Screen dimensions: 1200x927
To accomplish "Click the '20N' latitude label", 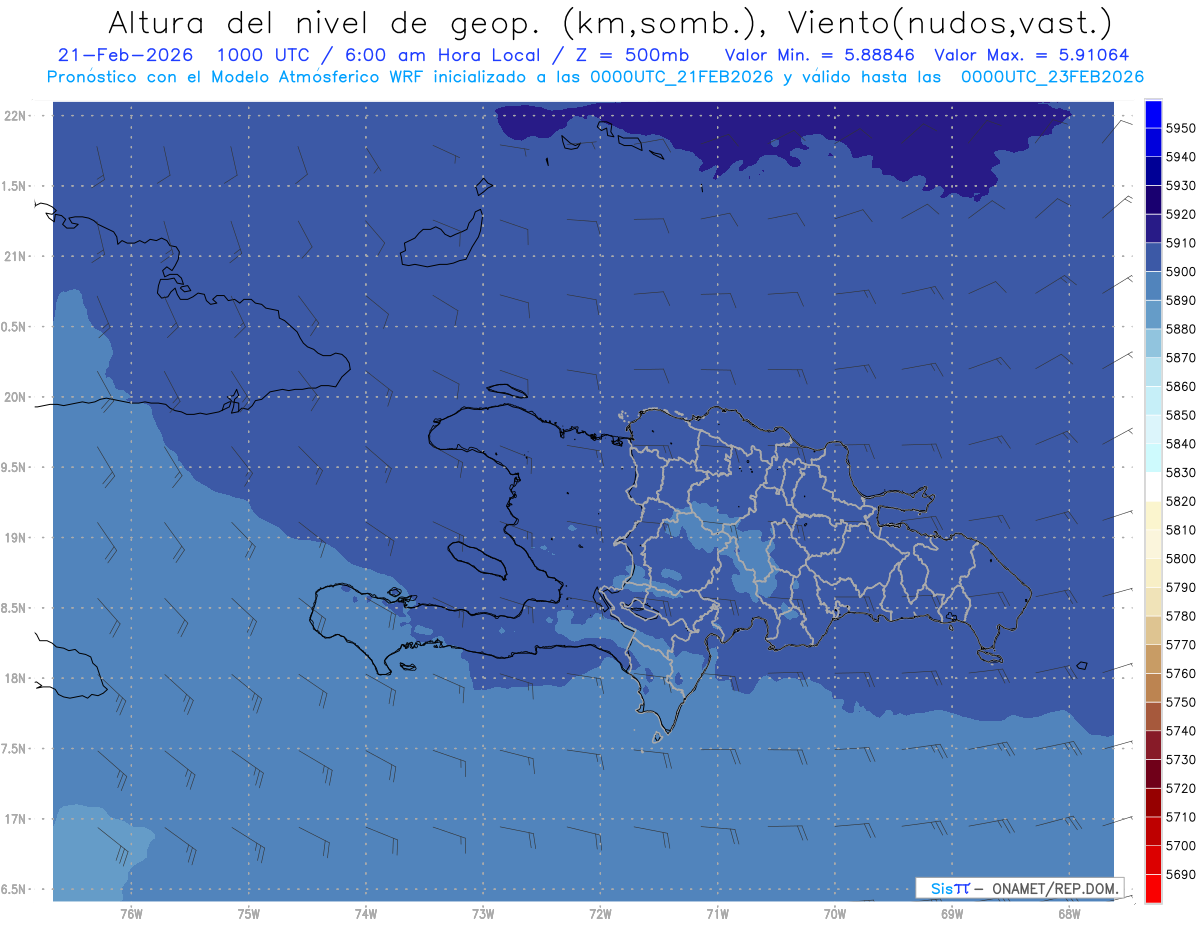I will (17, 397).
